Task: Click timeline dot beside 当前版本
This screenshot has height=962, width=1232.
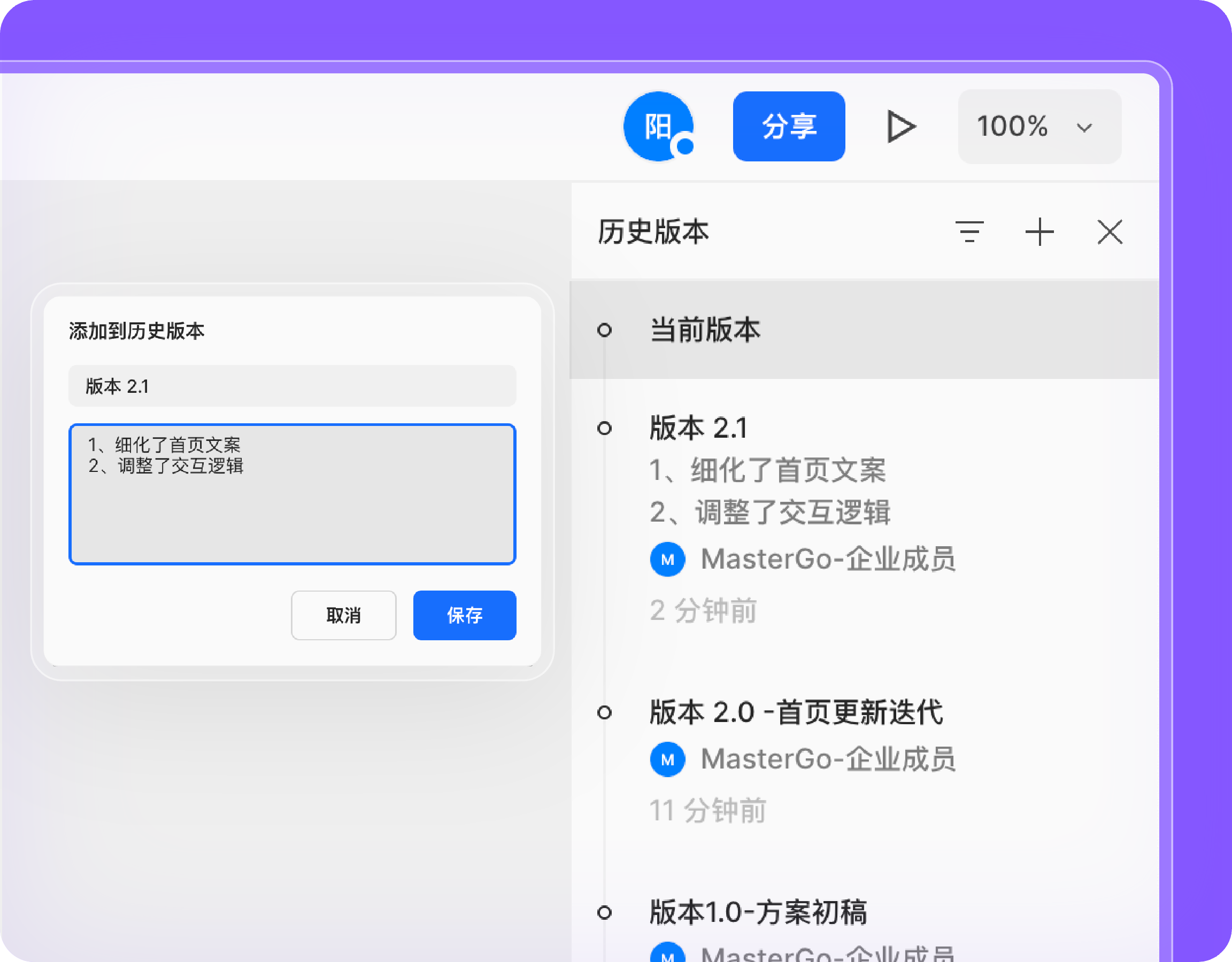Action: [x=604, y=330]
